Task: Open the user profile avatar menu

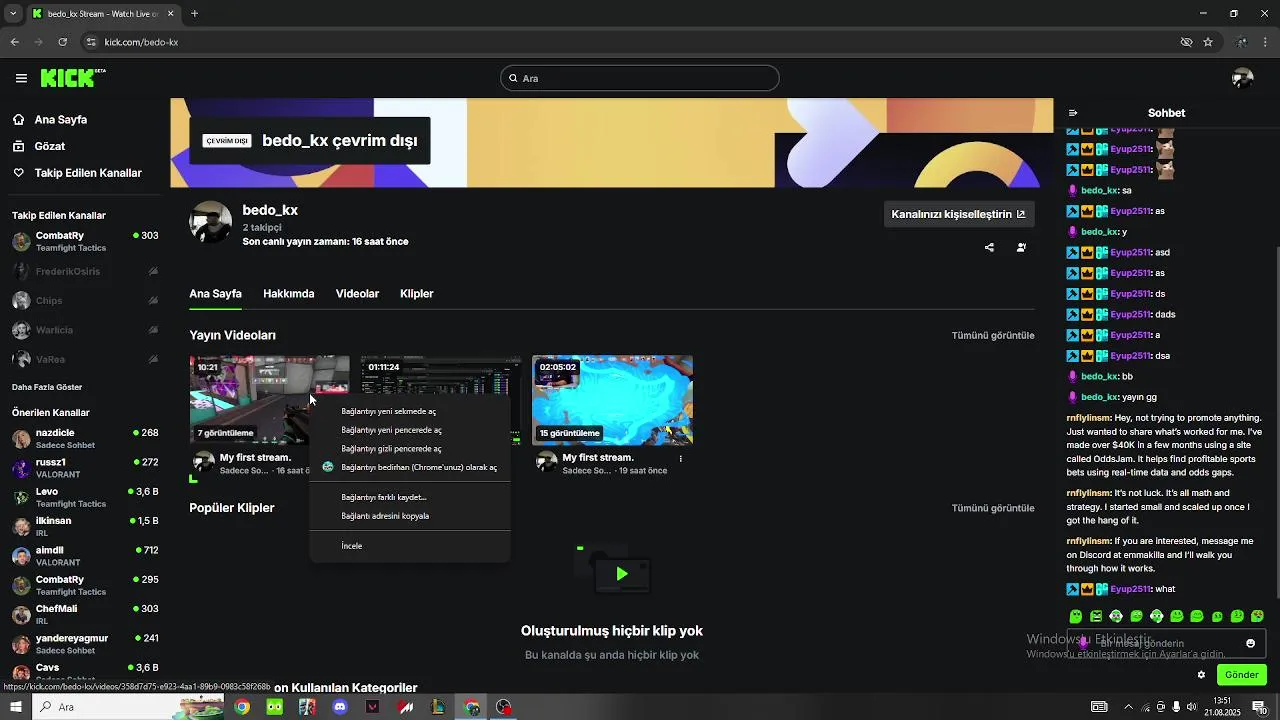Action: point(1243,78)
